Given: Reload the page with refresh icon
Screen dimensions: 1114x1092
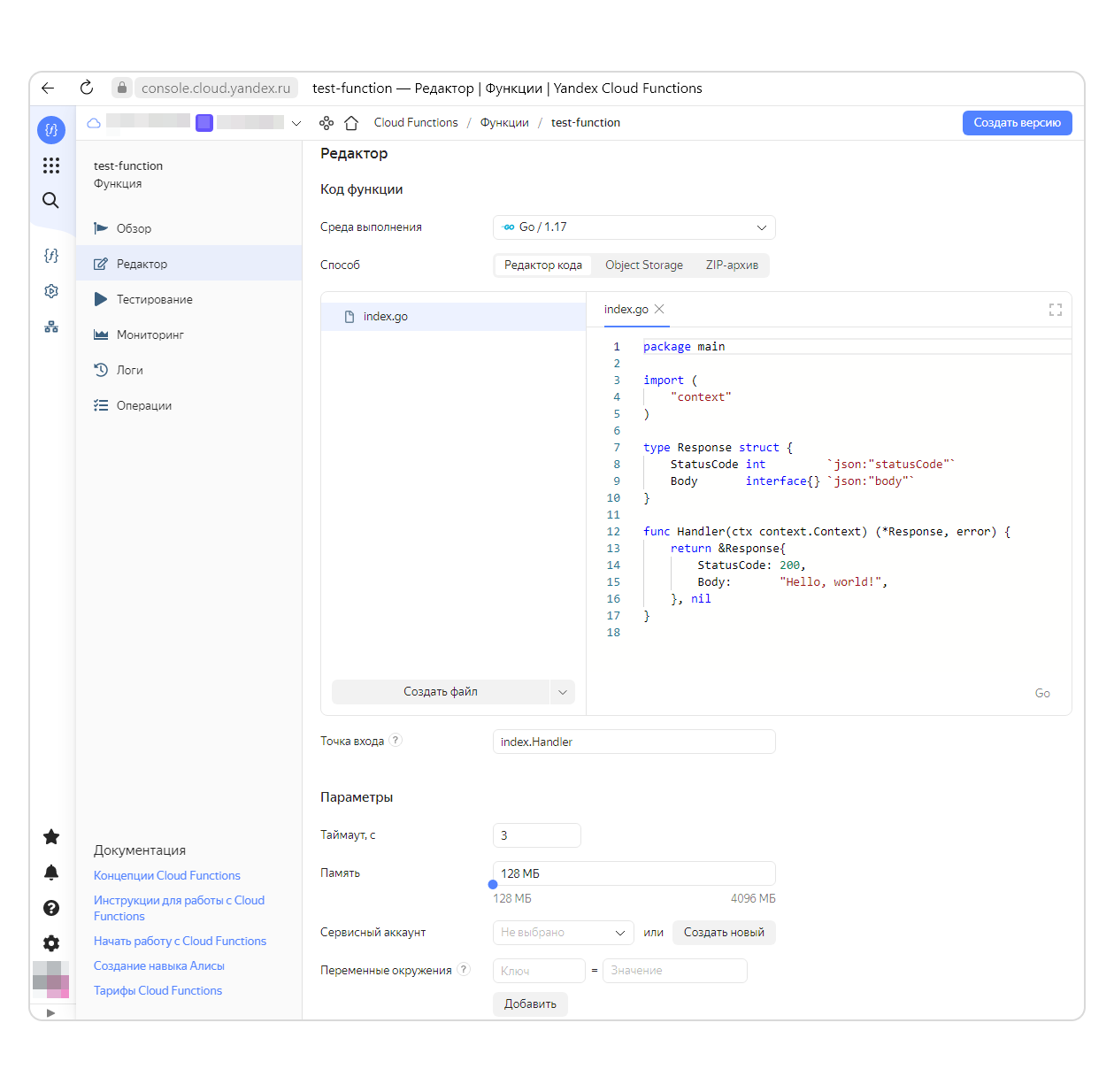Looking at the screenshot, I should pyautogui.click(x=86, y=88).
